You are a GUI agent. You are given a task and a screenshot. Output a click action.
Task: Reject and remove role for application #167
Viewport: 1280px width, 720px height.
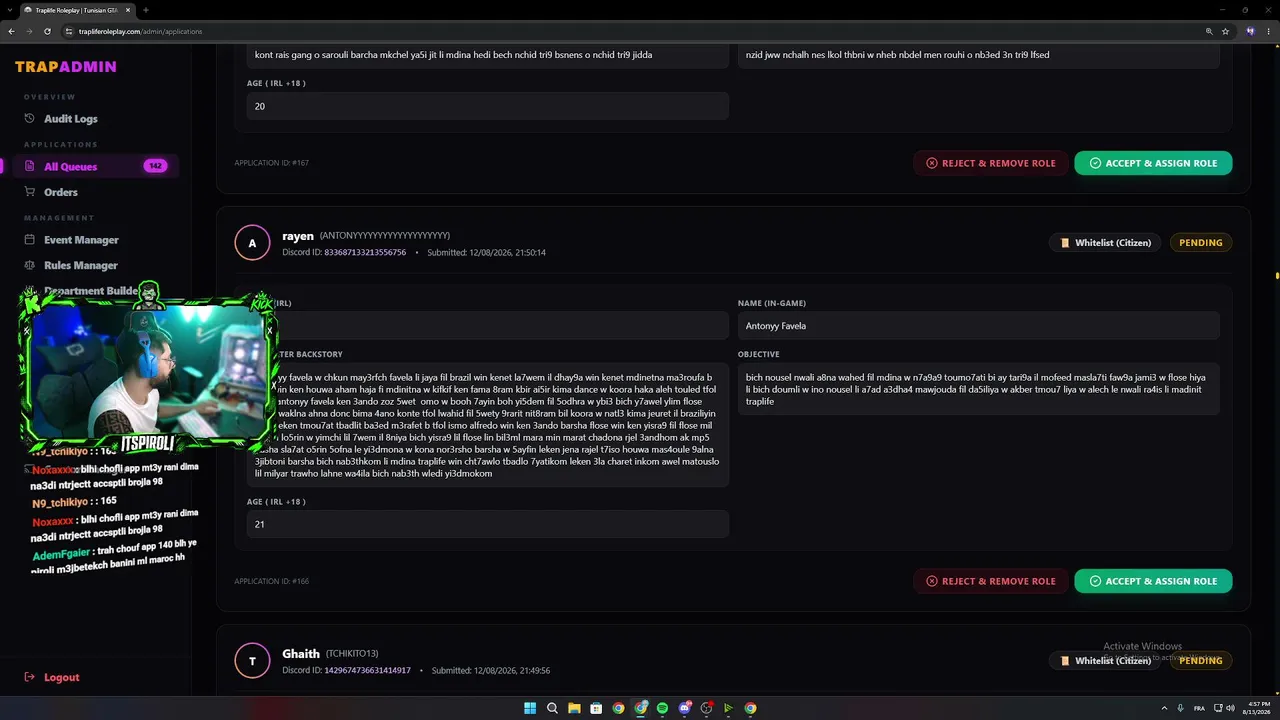[x=991, y=163]
